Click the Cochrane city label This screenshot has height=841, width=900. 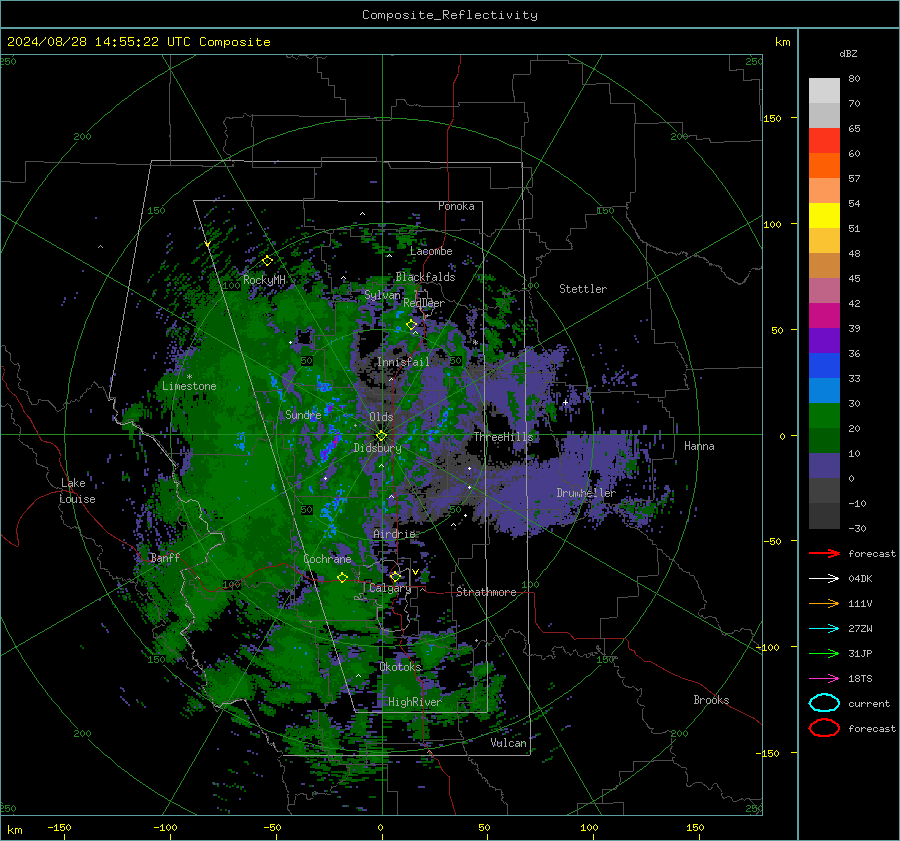327,559
